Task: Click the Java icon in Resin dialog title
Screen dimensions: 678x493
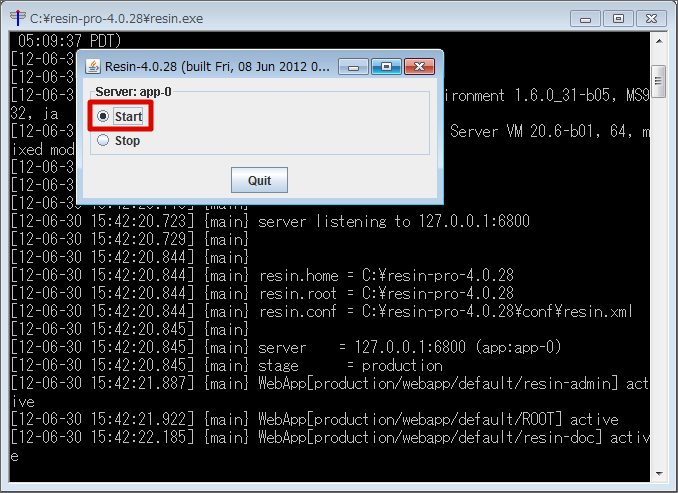Action: pos(93,66)
